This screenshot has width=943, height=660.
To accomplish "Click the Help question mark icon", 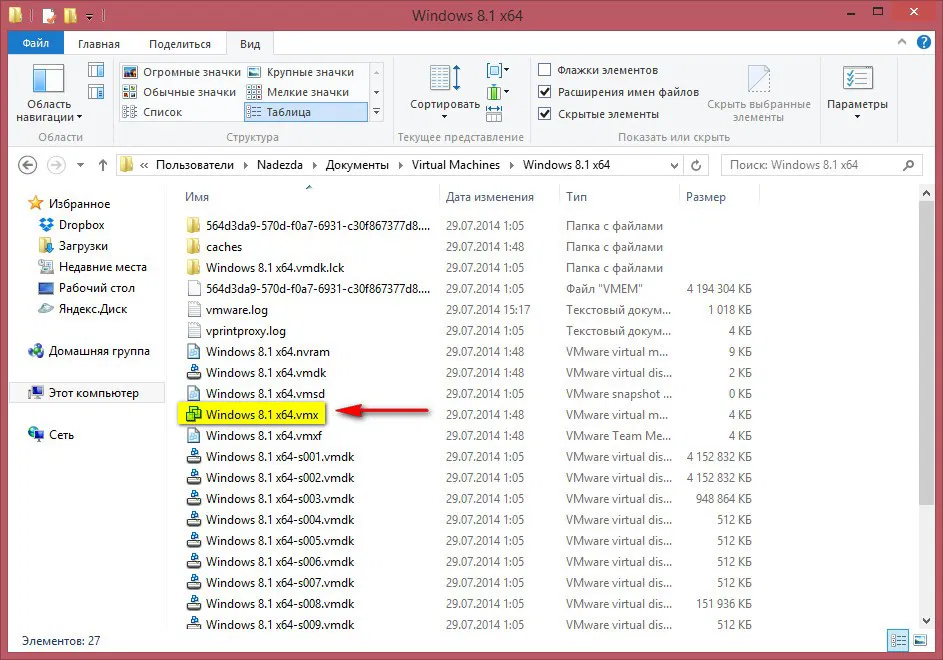I will tap(924, 42).
